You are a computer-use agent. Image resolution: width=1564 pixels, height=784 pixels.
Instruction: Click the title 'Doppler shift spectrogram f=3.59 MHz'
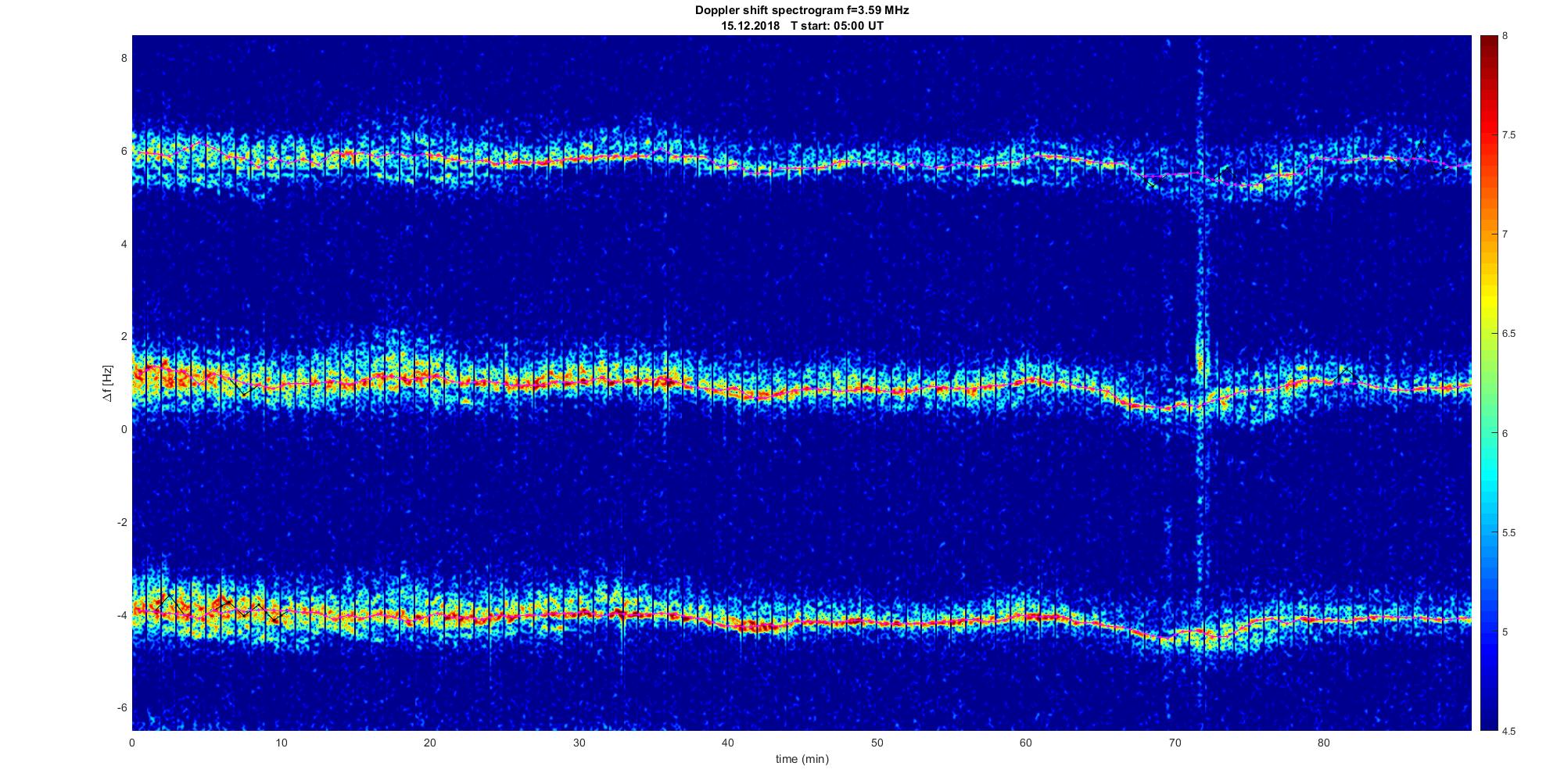point(802,11)
